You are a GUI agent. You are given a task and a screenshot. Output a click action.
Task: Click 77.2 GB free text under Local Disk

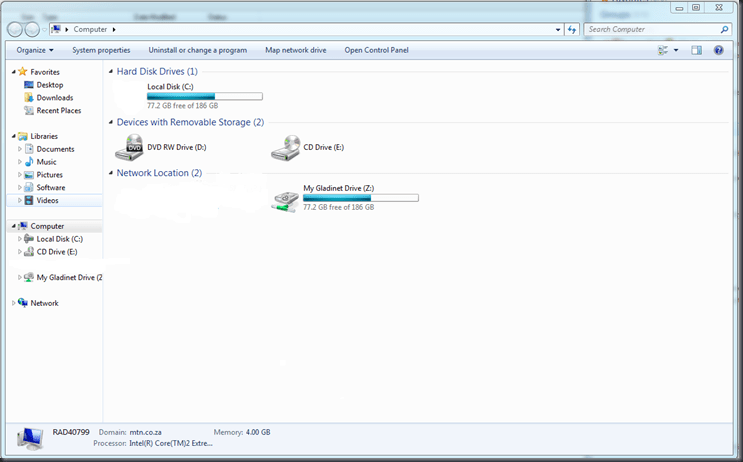click(x=182, y=106)
